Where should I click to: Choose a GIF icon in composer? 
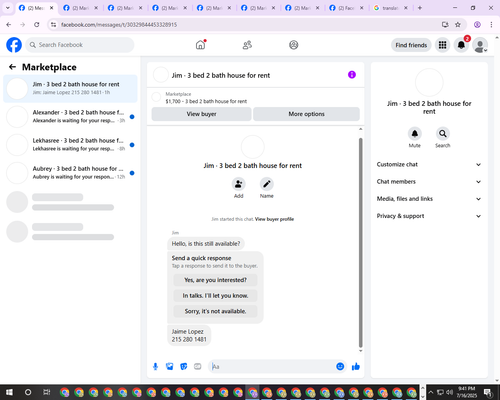point(198,367)
